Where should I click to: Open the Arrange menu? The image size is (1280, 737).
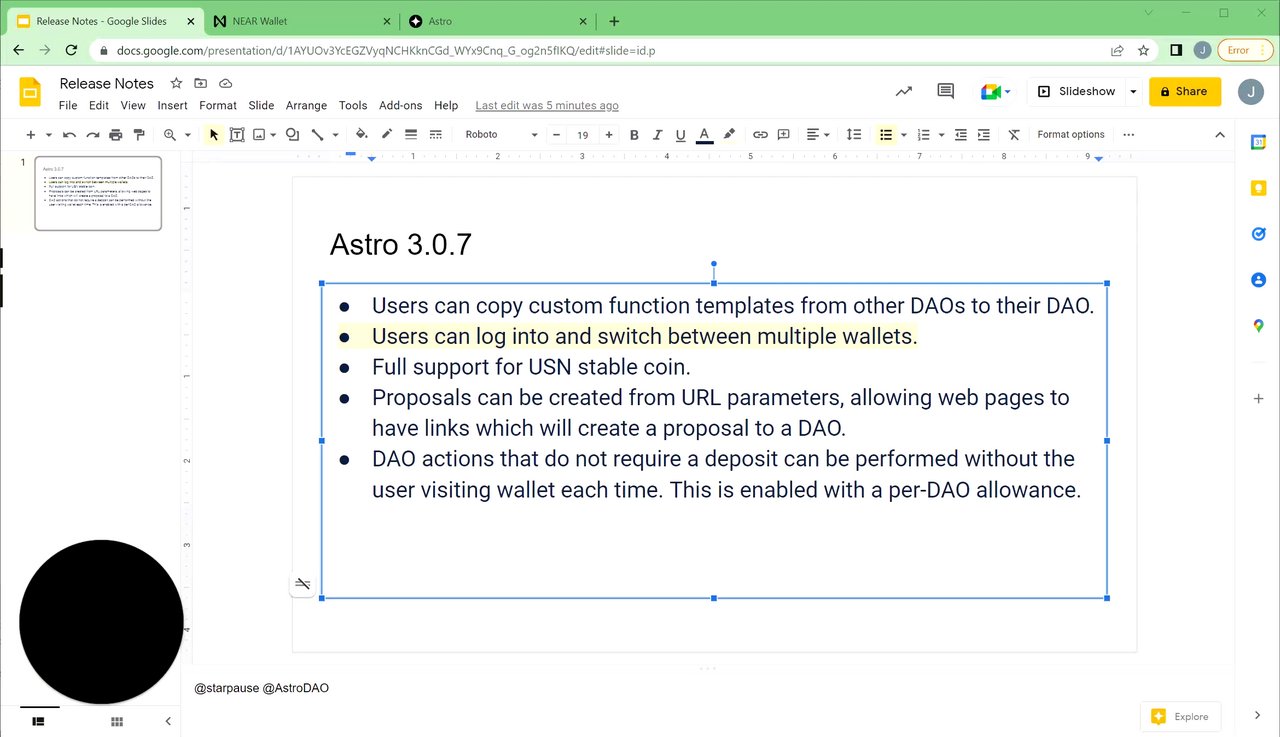click(x=306, y=105)
